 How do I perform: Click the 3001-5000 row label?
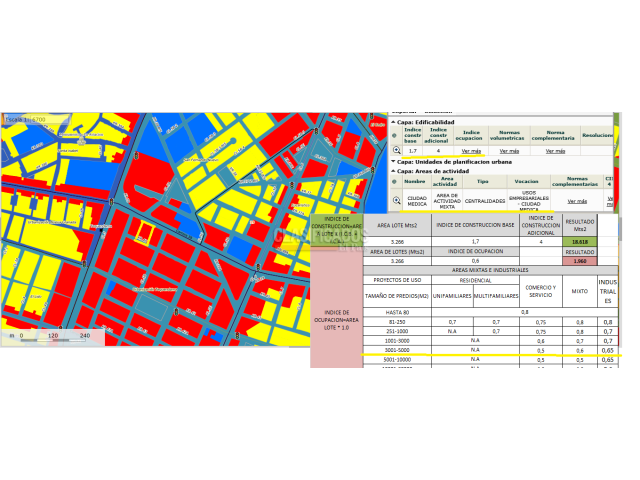397,350
